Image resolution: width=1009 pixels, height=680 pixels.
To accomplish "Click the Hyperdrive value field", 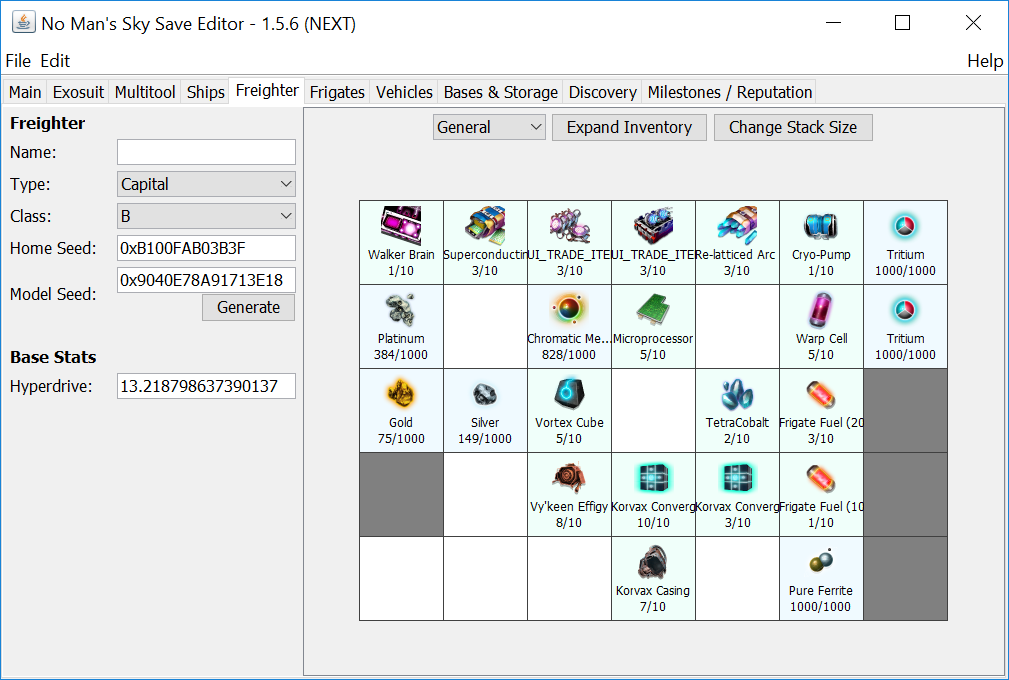I will click(x=206, y=386).
